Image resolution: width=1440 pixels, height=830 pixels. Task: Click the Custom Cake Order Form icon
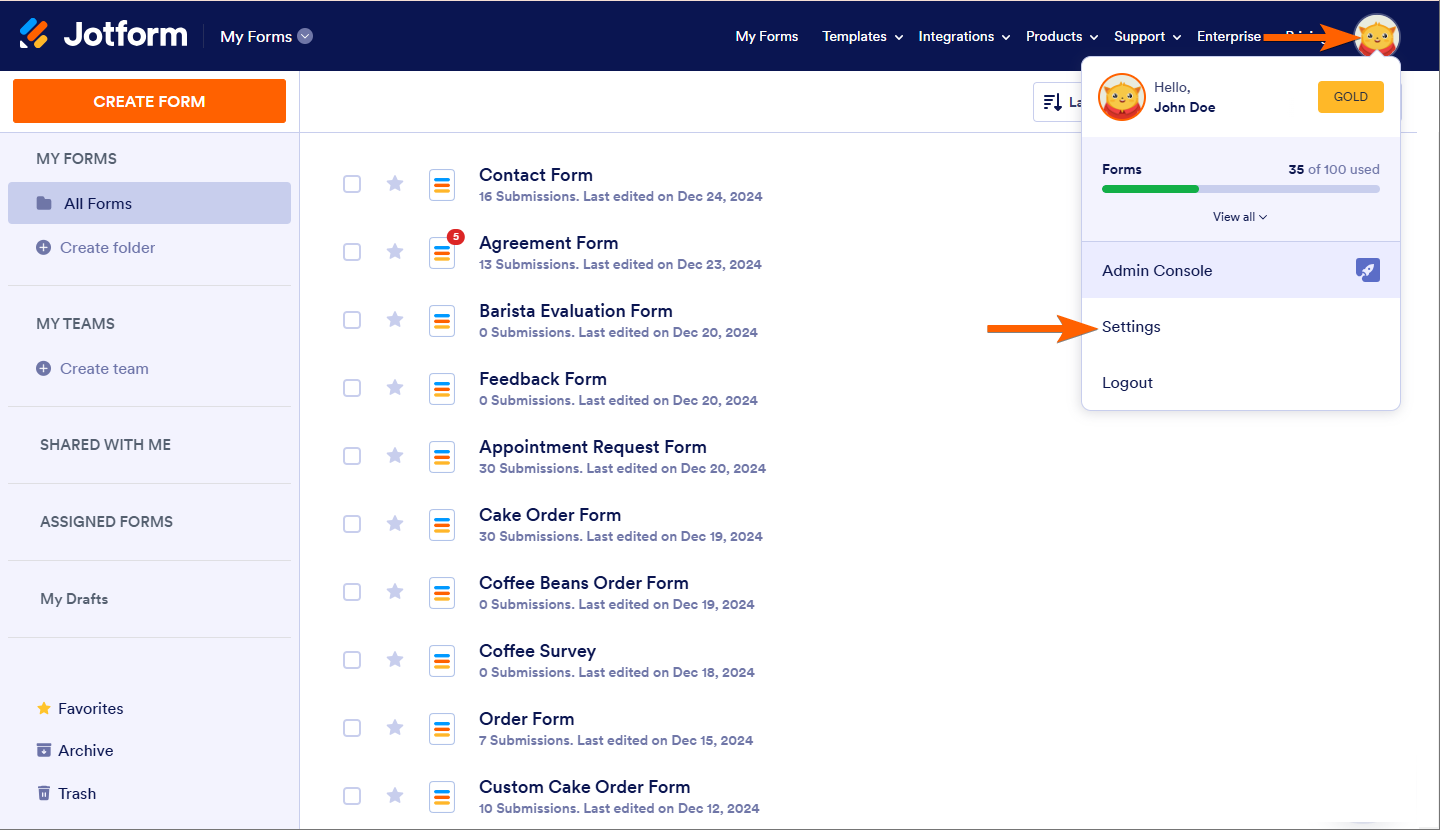442,796
